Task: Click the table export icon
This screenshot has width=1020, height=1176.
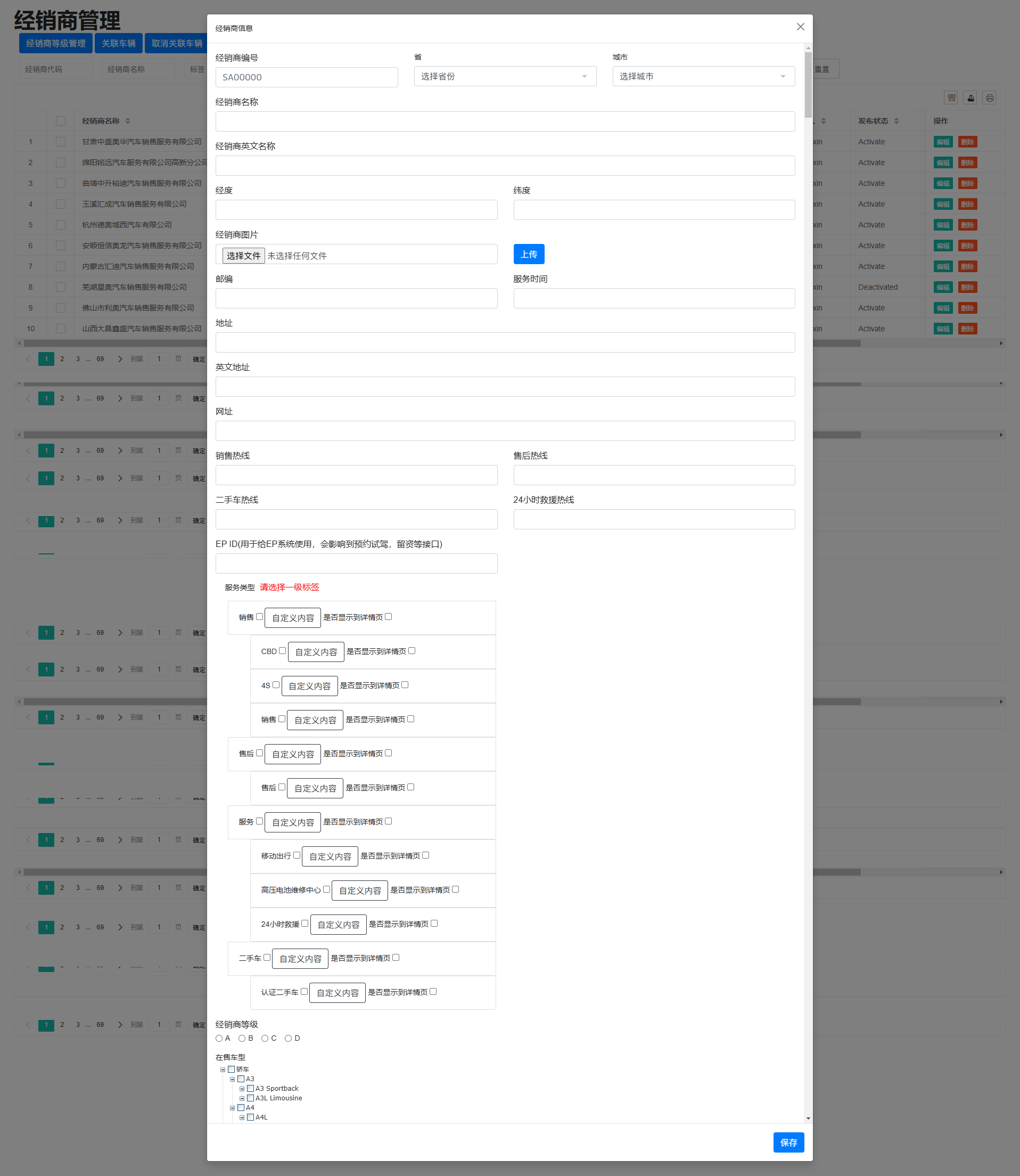Action: (970, 98)
